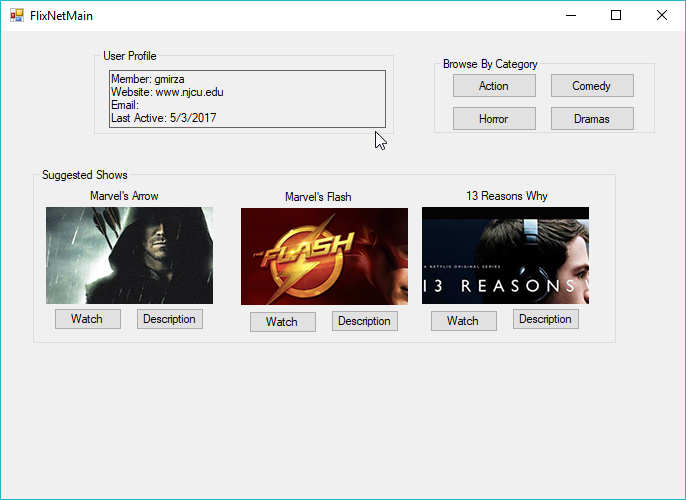Click the 13 Reasons Why poster
This screenshot has width=686, height=500.
[505, 255]
